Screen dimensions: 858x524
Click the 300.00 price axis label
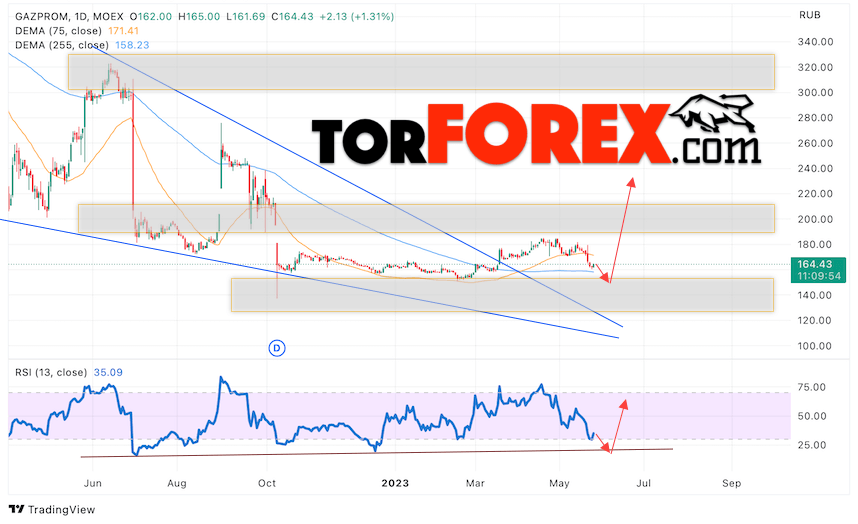click(x=815, y=92)
